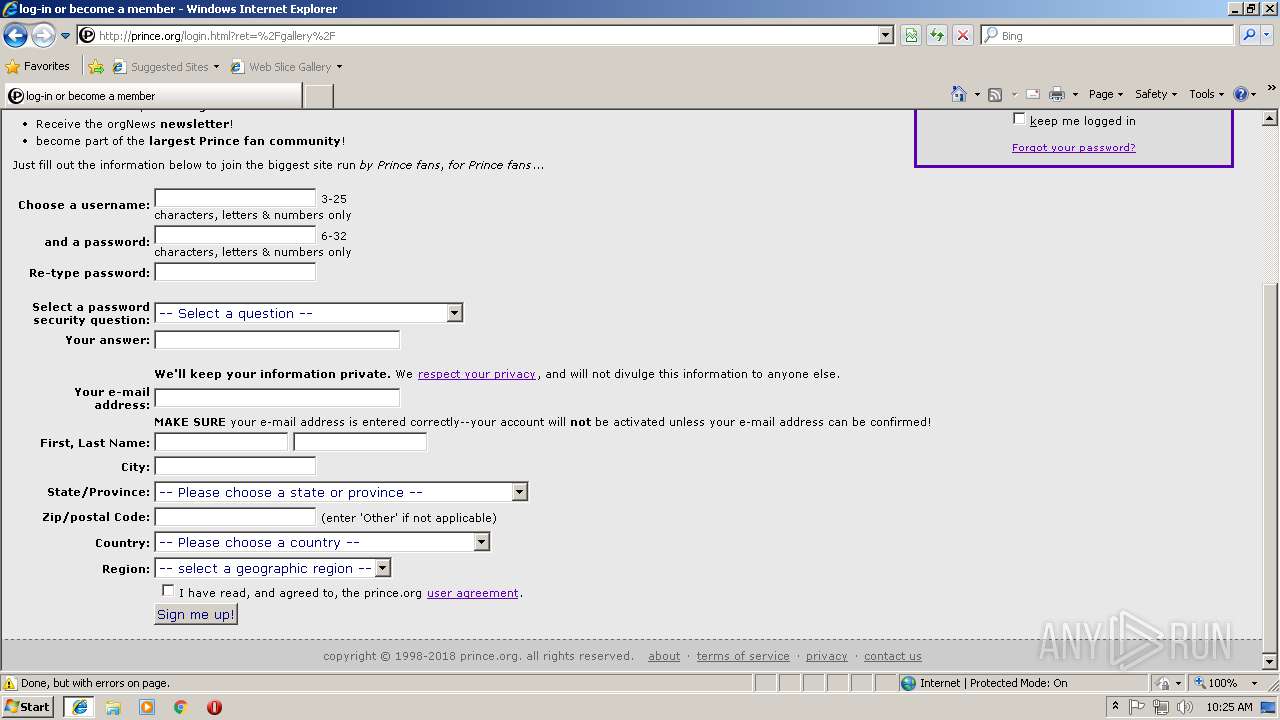
Task: Click the Read Mail envelope icon
Action: tap(1033, 94)
